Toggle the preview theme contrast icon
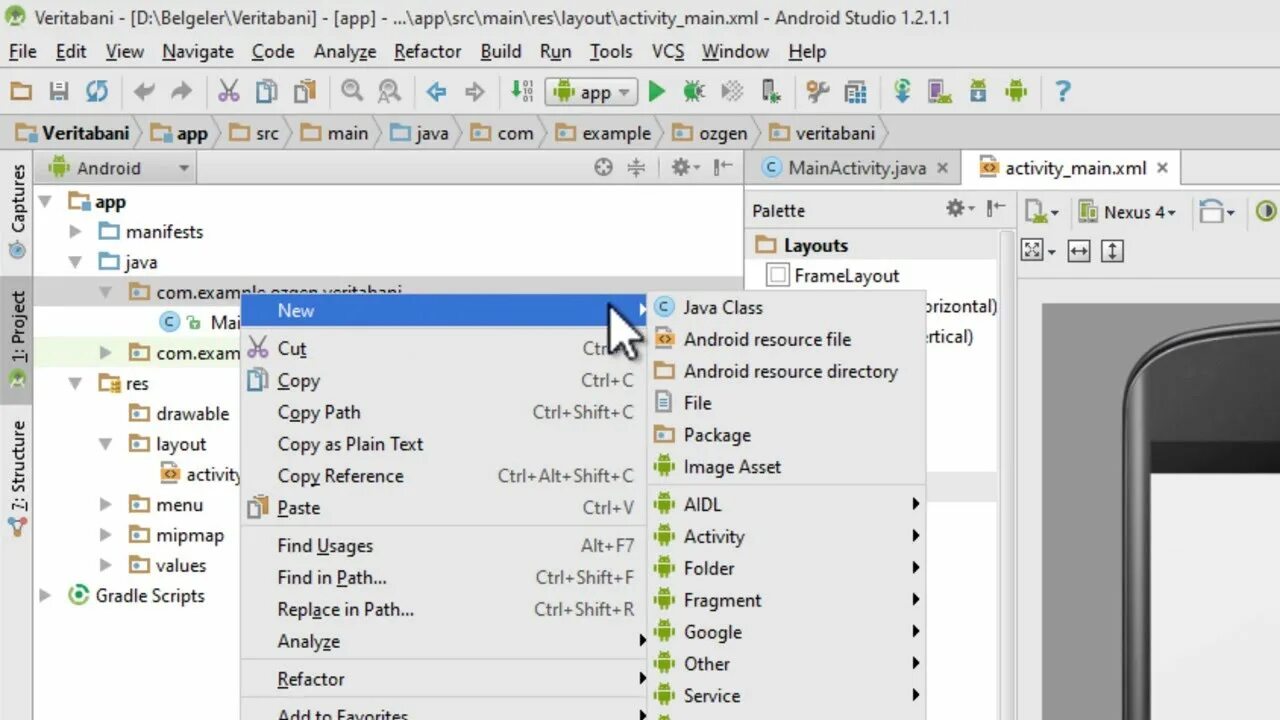Image resolution: width=1280 pixels, height=720 pixels. (x=1267, y=212)
